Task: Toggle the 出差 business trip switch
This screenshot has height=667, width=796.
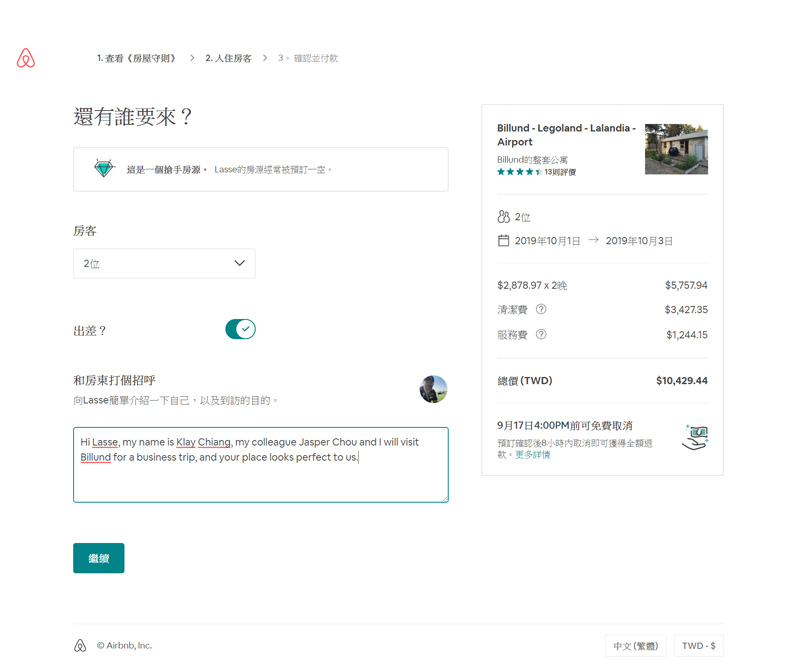Action: coord(241,329)
